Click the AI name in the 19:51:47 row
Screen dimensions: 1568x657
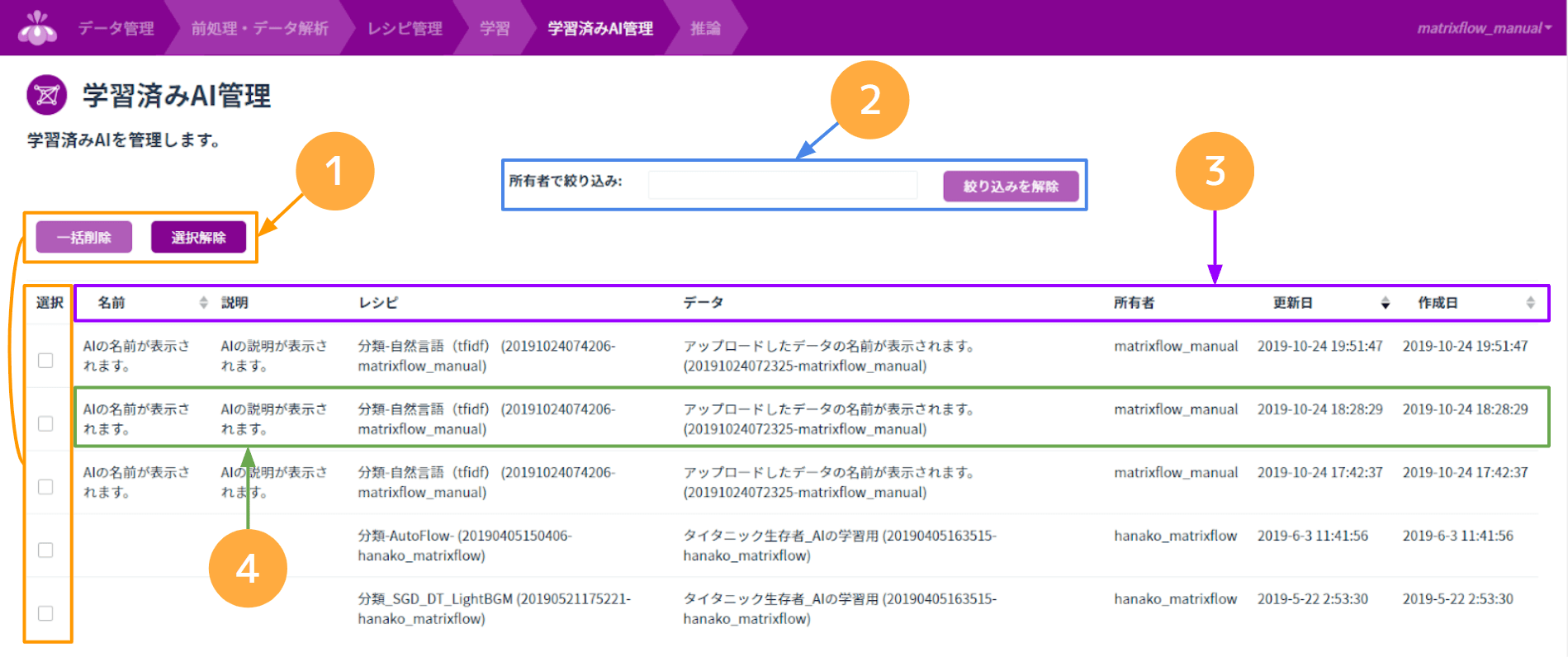coord(136,356)
